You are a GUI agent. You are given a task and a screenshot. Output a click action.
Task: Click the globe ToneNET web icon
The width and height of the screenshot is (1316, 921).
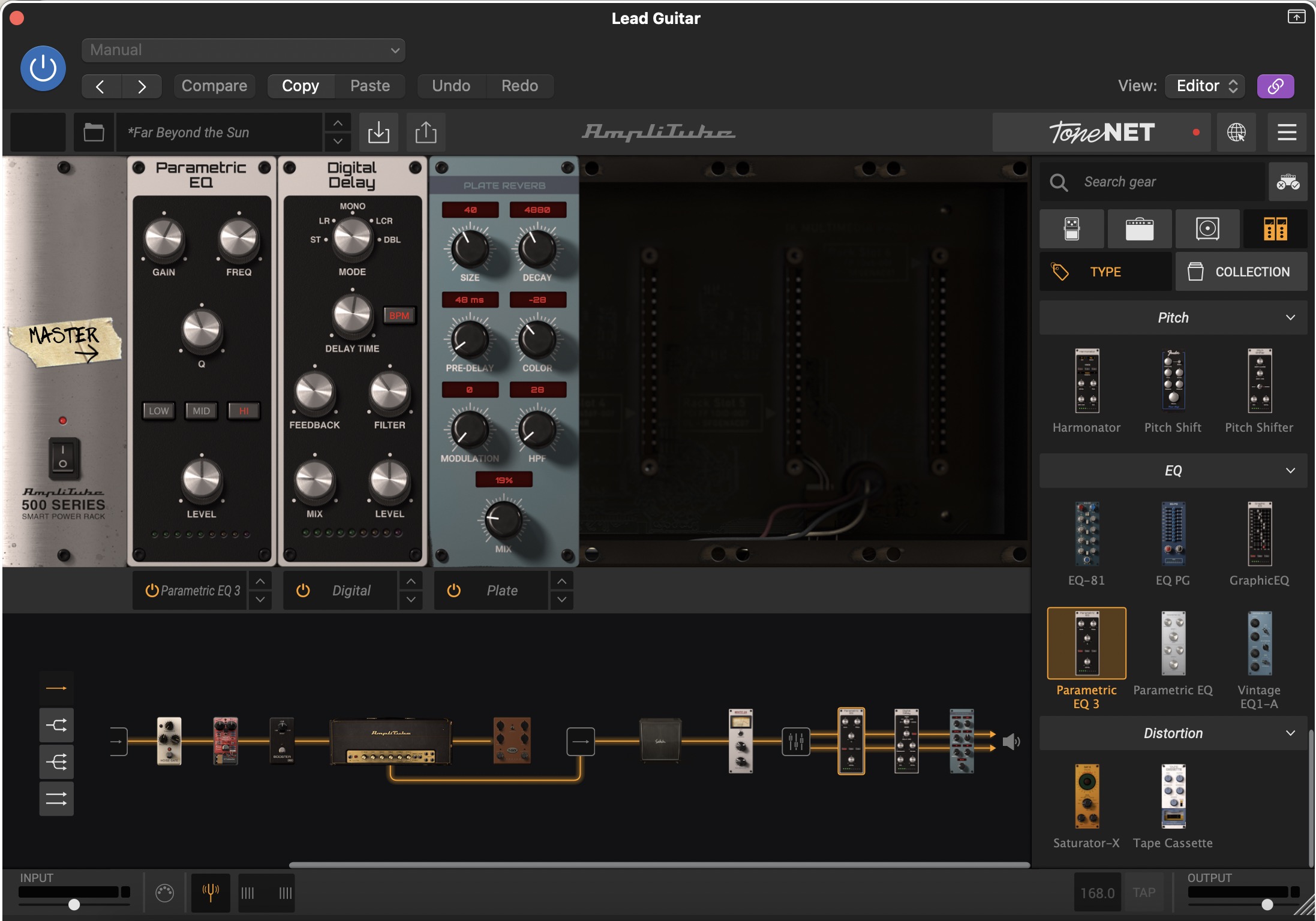point(1236,132)
